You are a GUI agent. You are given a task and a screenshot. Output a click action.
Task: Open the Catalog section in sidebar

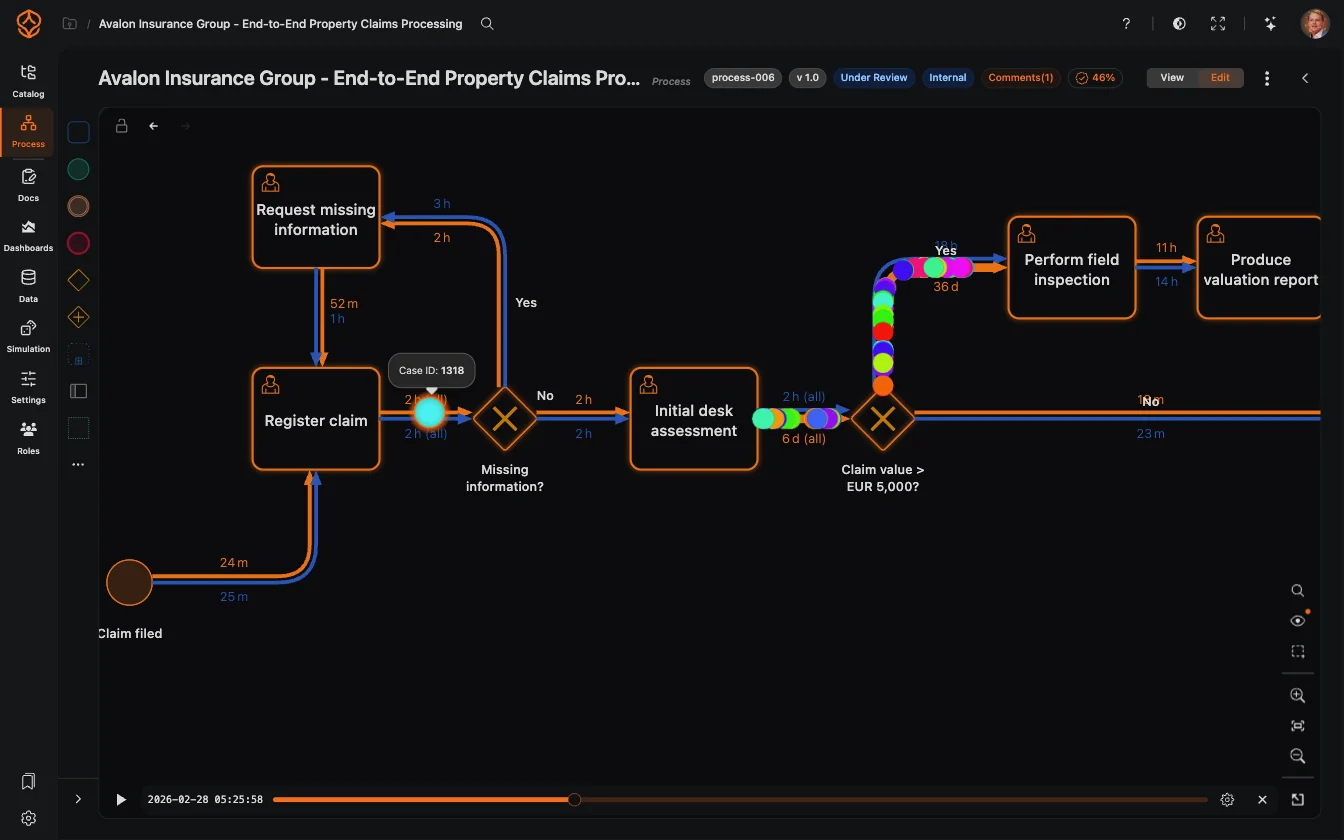tap(28, 81)
